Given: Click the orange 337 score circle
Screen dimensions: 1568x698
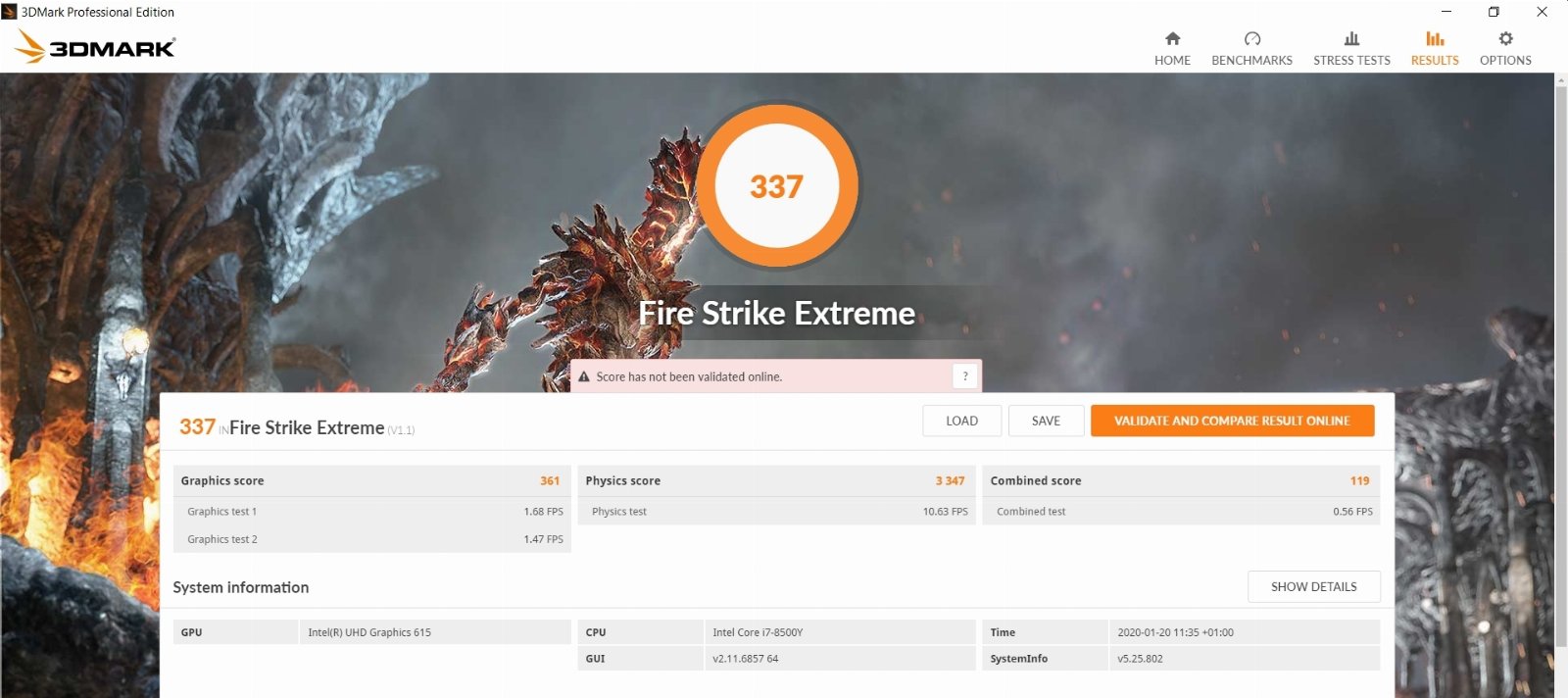Looking at the screenshot, I should tap(776, 185).
